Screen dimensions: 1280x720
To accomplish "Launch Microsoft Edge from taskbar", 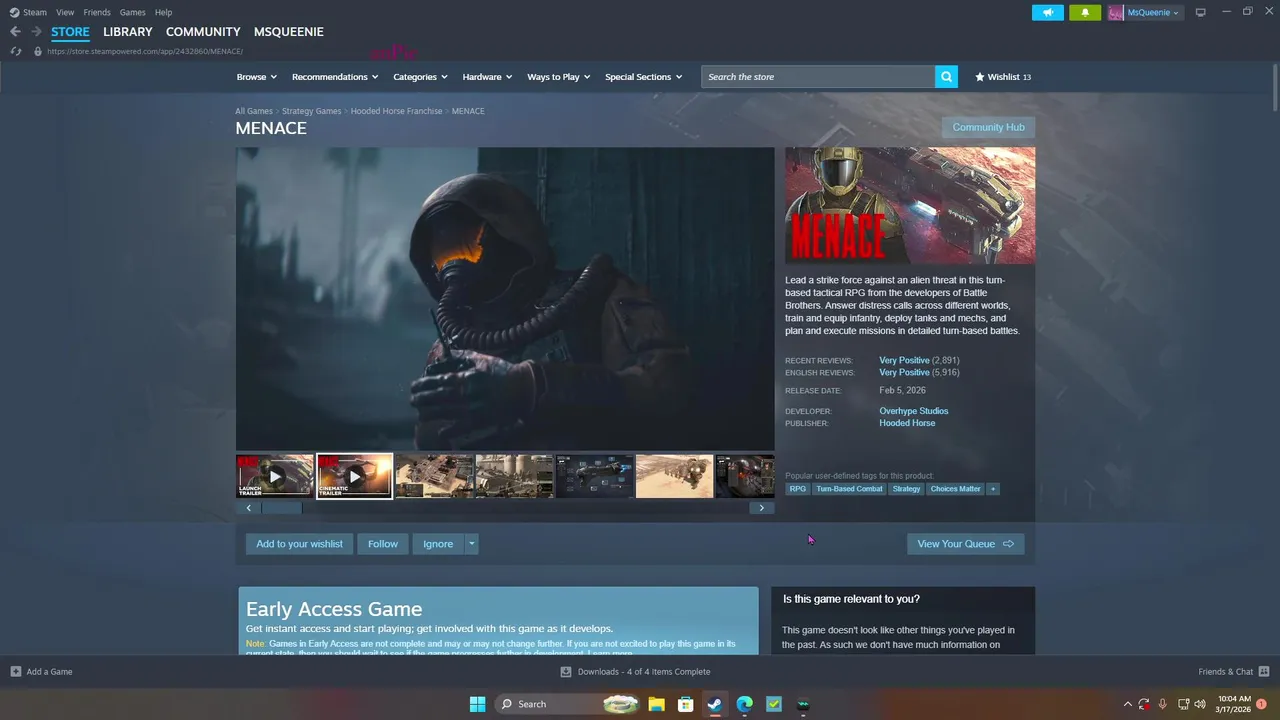I will click(745, 704).
